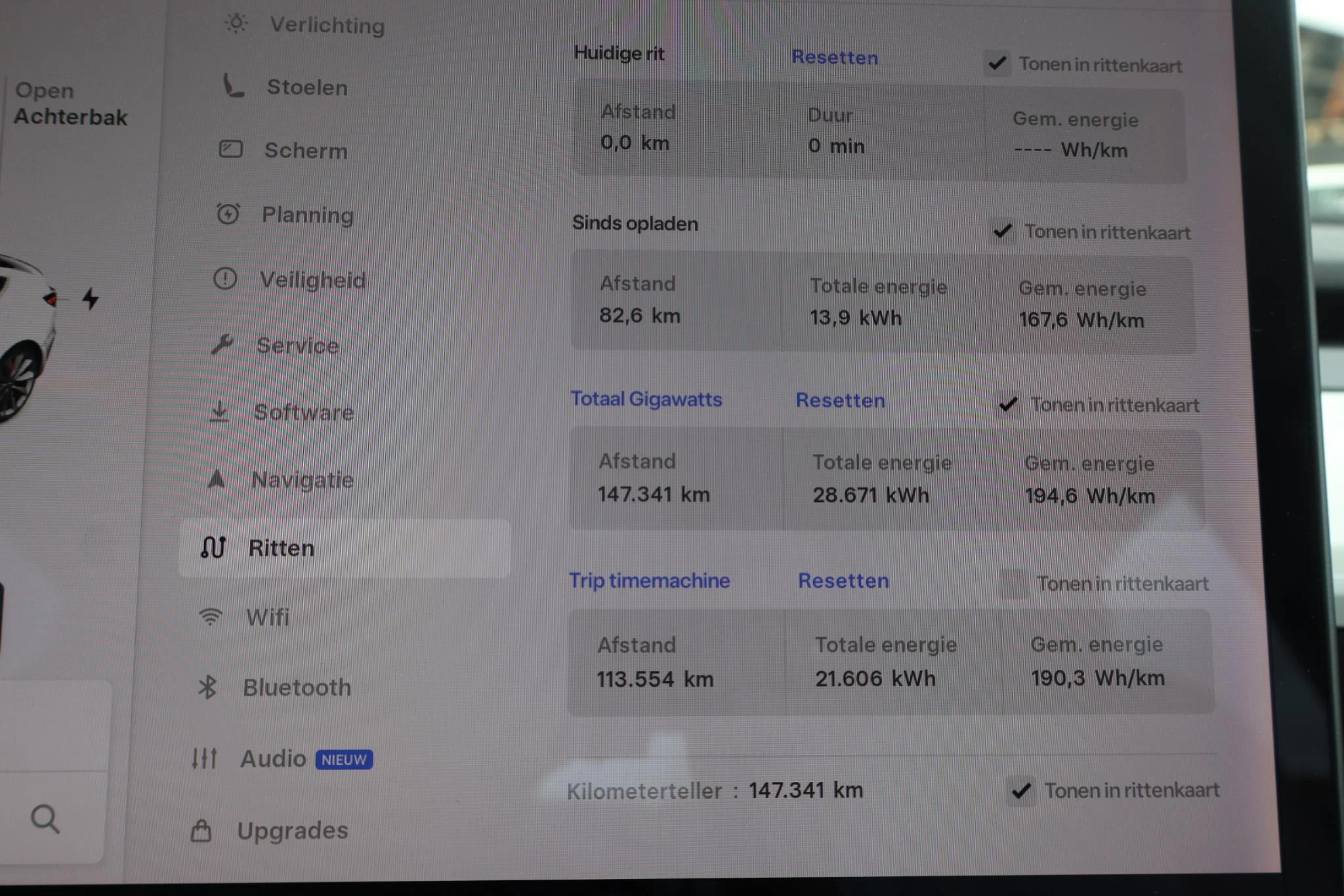Click the Verlichting sun icon
Screen dimensions: 1344x896
tap(236, 24)
